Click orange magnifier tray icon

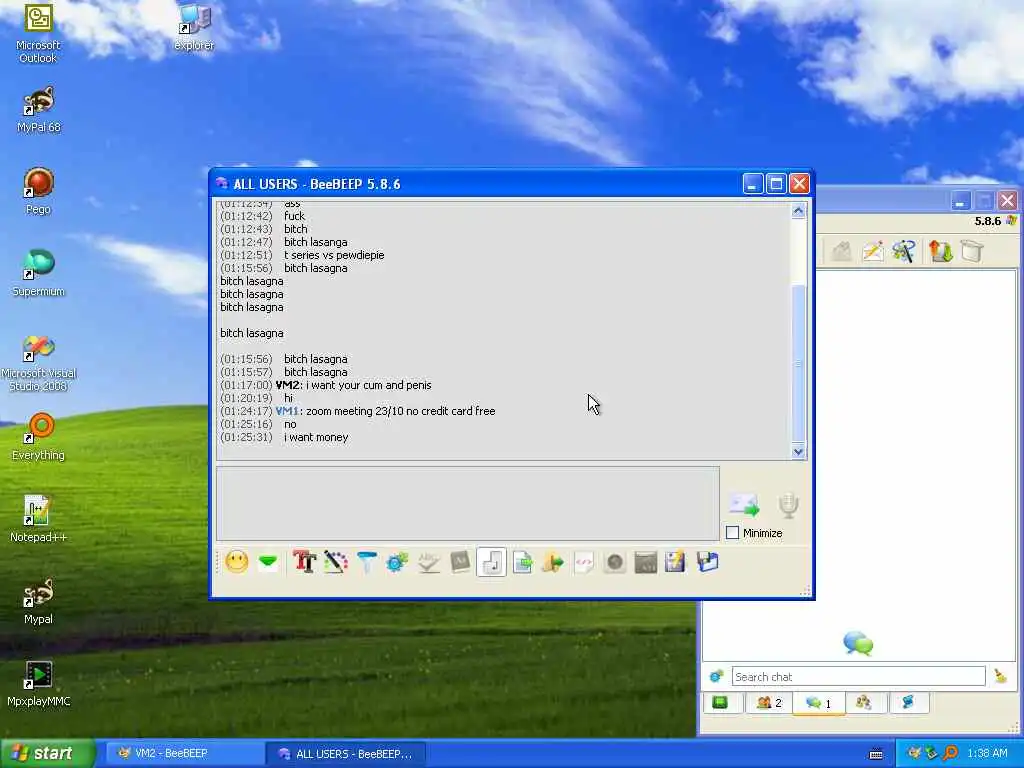click(x=950, y=754)
